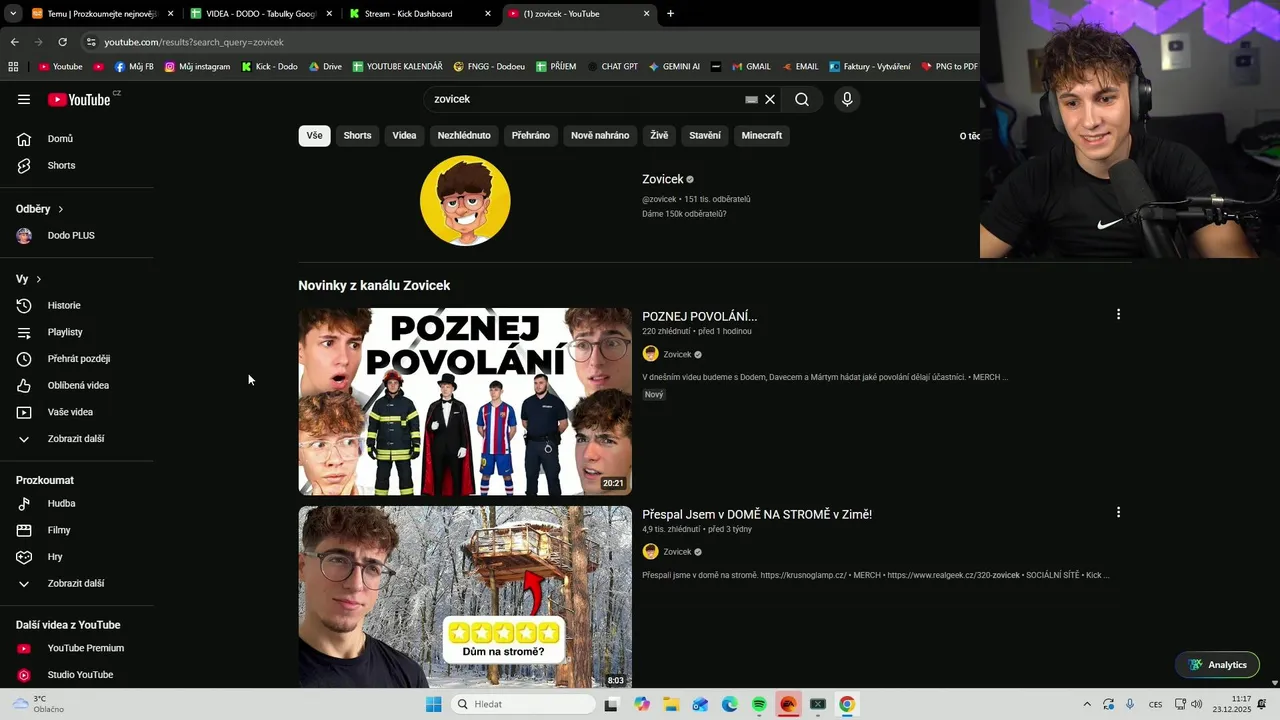
Task: Open a new browser tab
Action: coord(670,14)
